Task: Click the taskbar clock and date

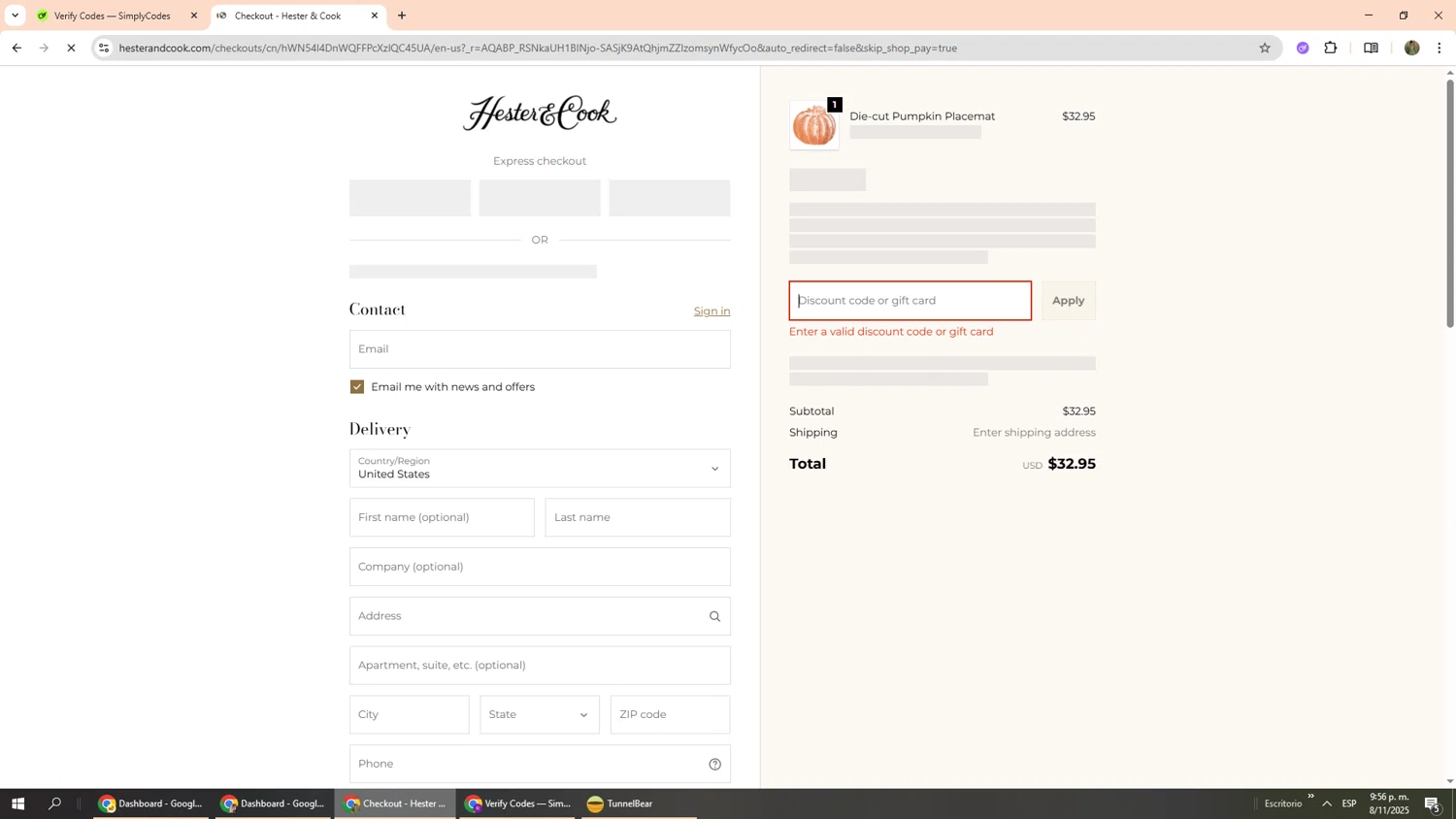Action: [1389, 803]
